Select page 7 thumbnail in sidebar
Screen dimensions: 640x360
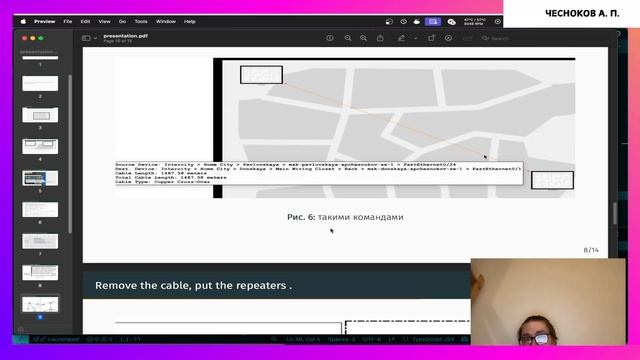pos(40,241)
